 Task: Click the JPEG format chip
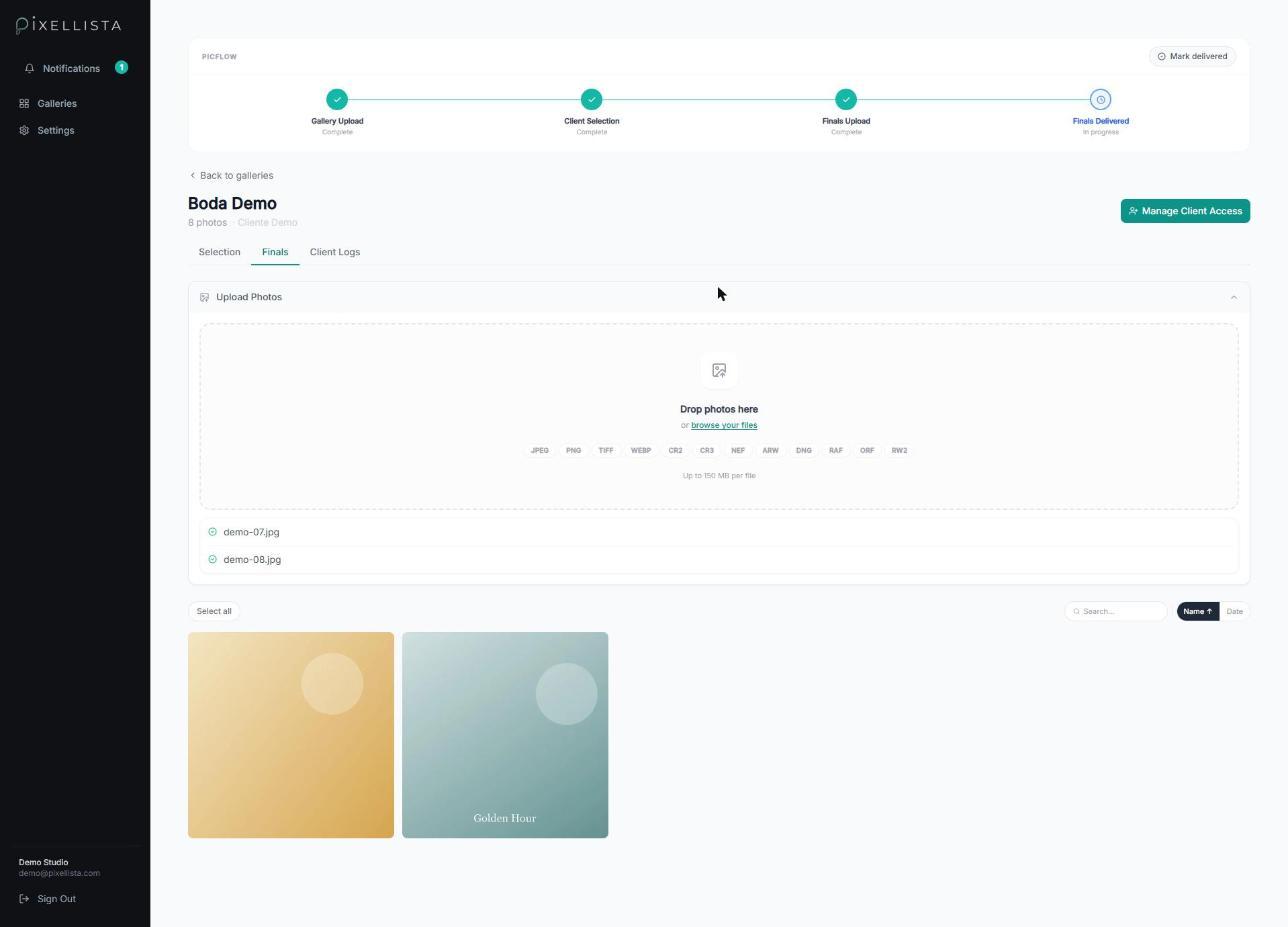tap(539, 451)
